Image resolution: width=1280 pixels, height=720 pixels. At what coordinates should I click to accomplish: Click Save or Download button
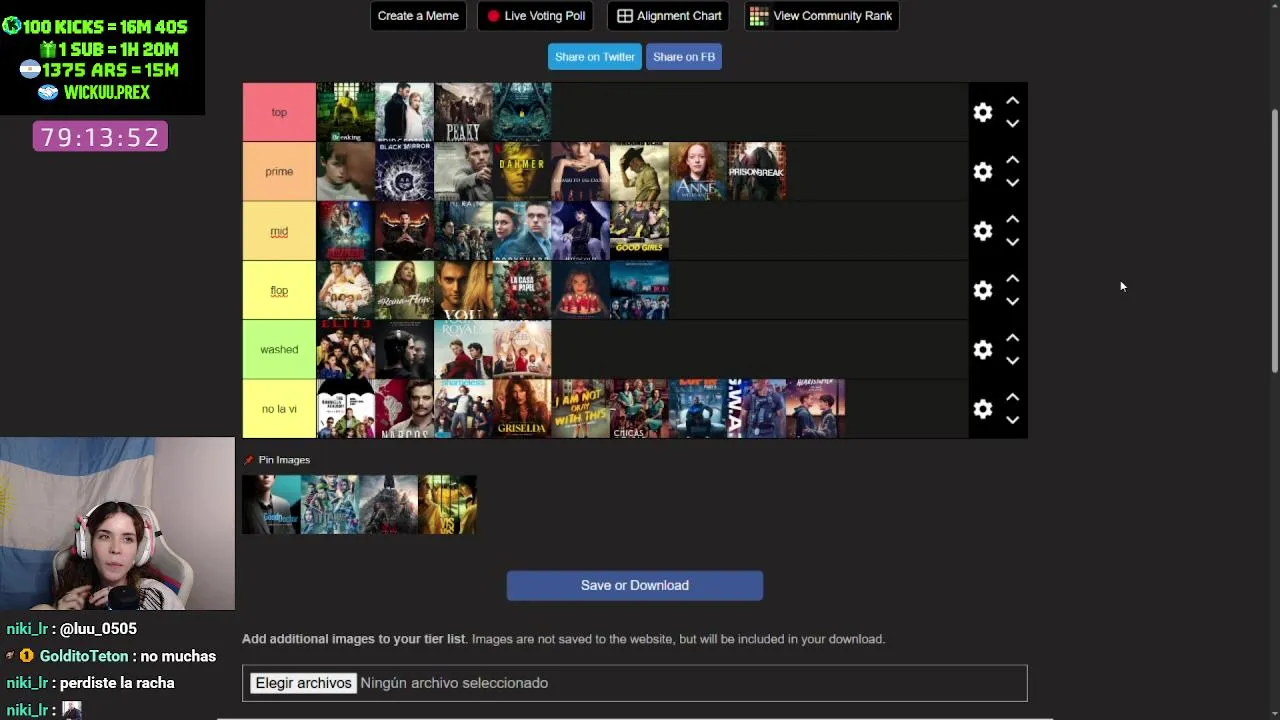click(x=635, y=586)
